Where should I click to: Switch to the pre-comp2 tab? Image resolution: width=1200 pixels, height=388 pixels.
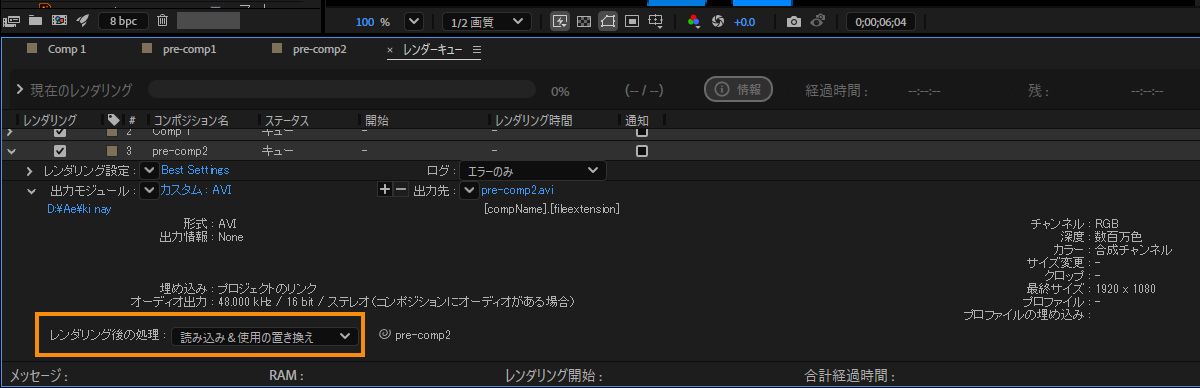point(320,49)
